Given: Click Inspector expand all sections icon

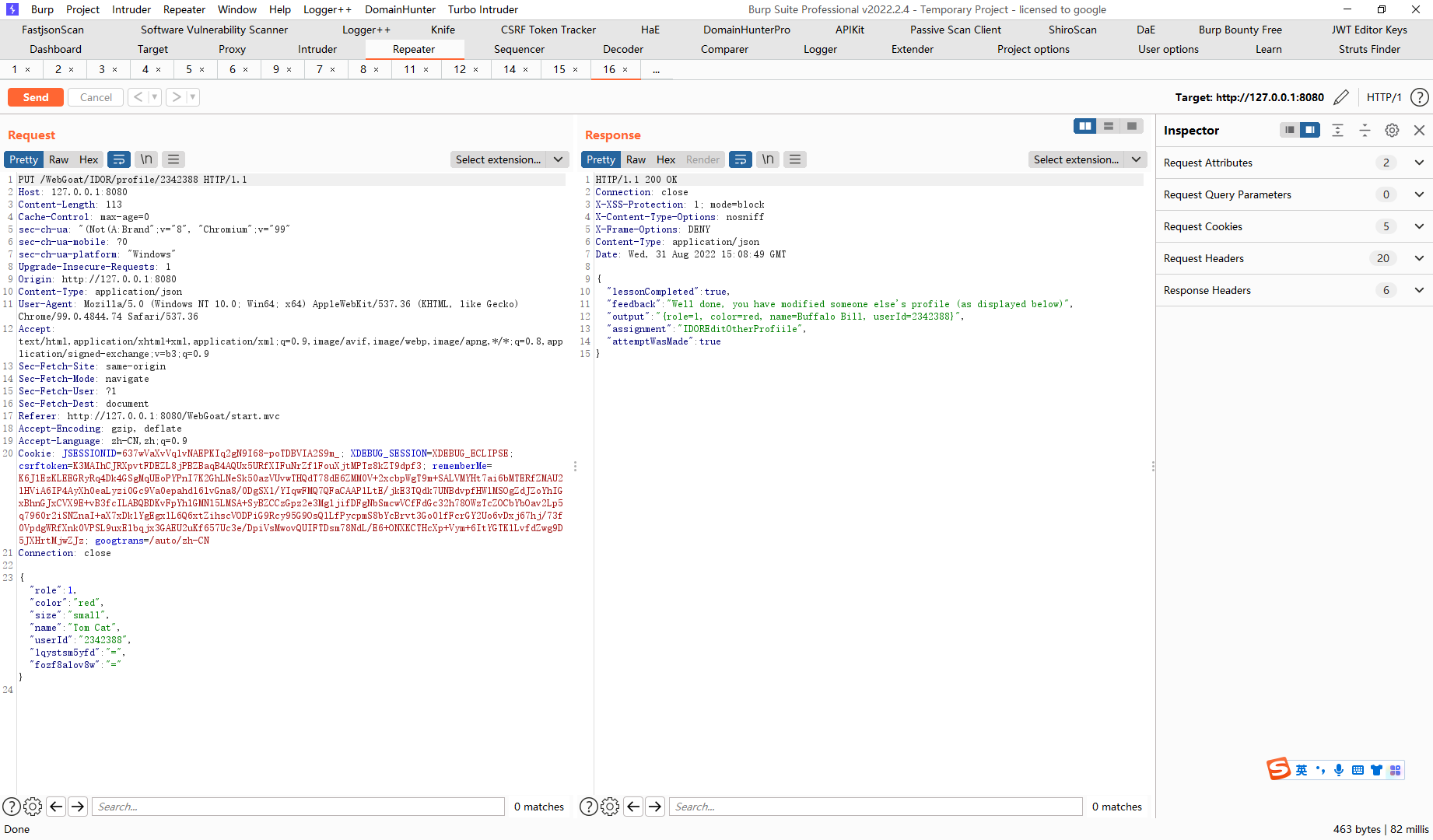Looking at the screenshot, I should point(1337,130).
